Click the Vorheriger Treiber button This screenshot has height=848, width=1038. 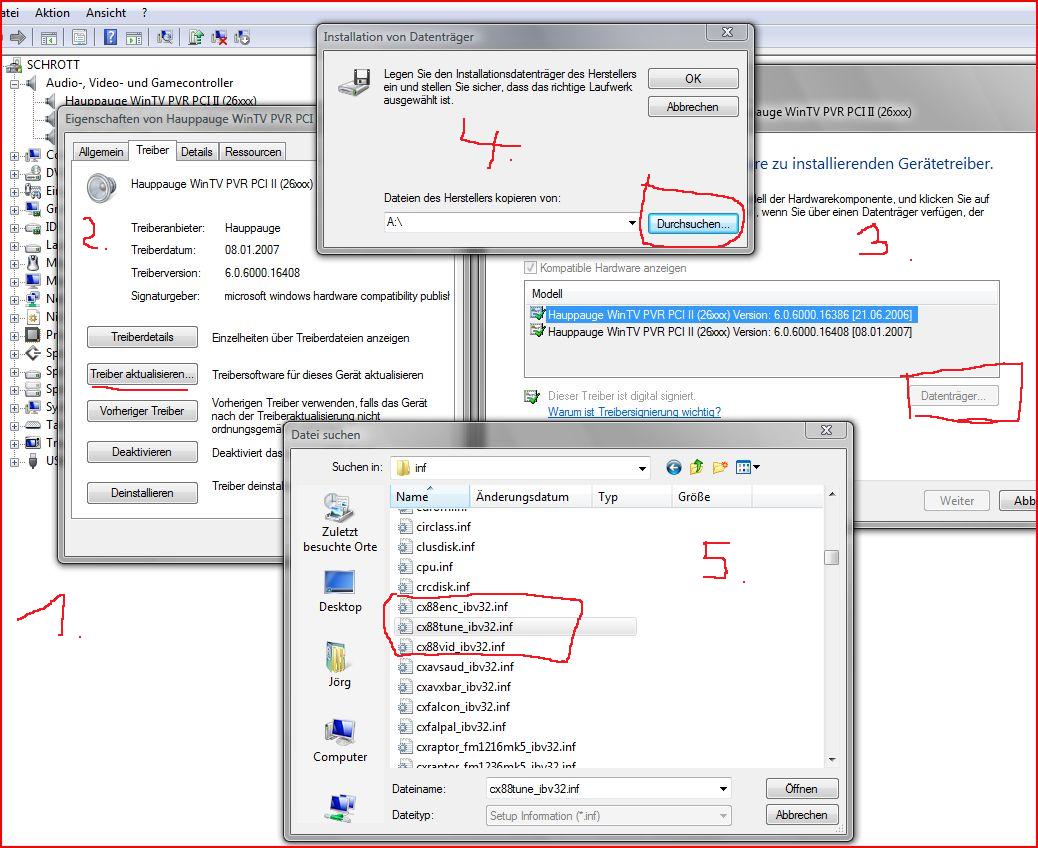click(142, 411)
